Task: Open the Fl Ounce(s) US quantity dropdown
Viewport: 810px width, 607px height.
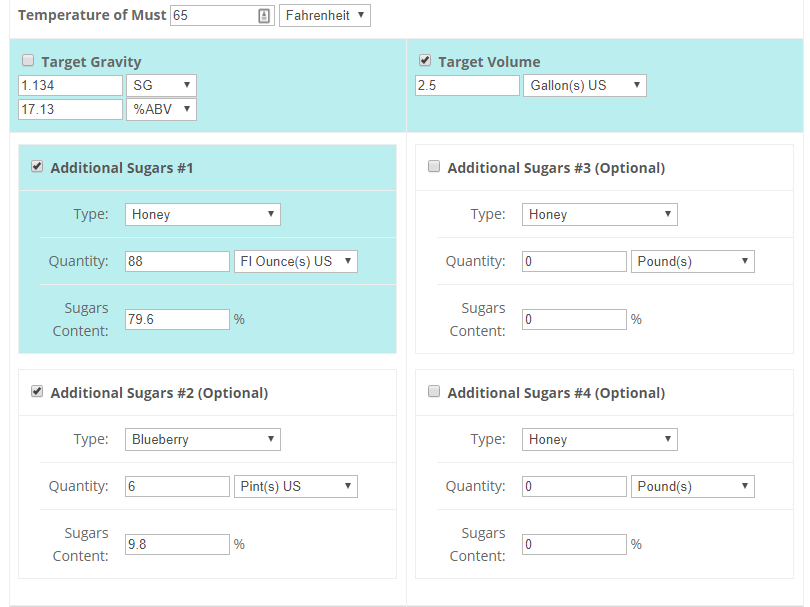Action: point(295,261)
